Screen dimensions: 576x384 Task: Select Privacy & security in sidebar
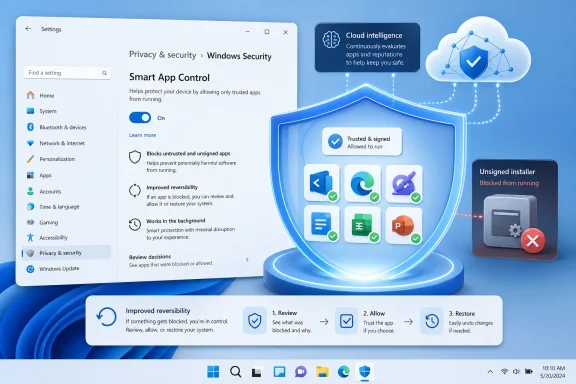coord(66,253)
